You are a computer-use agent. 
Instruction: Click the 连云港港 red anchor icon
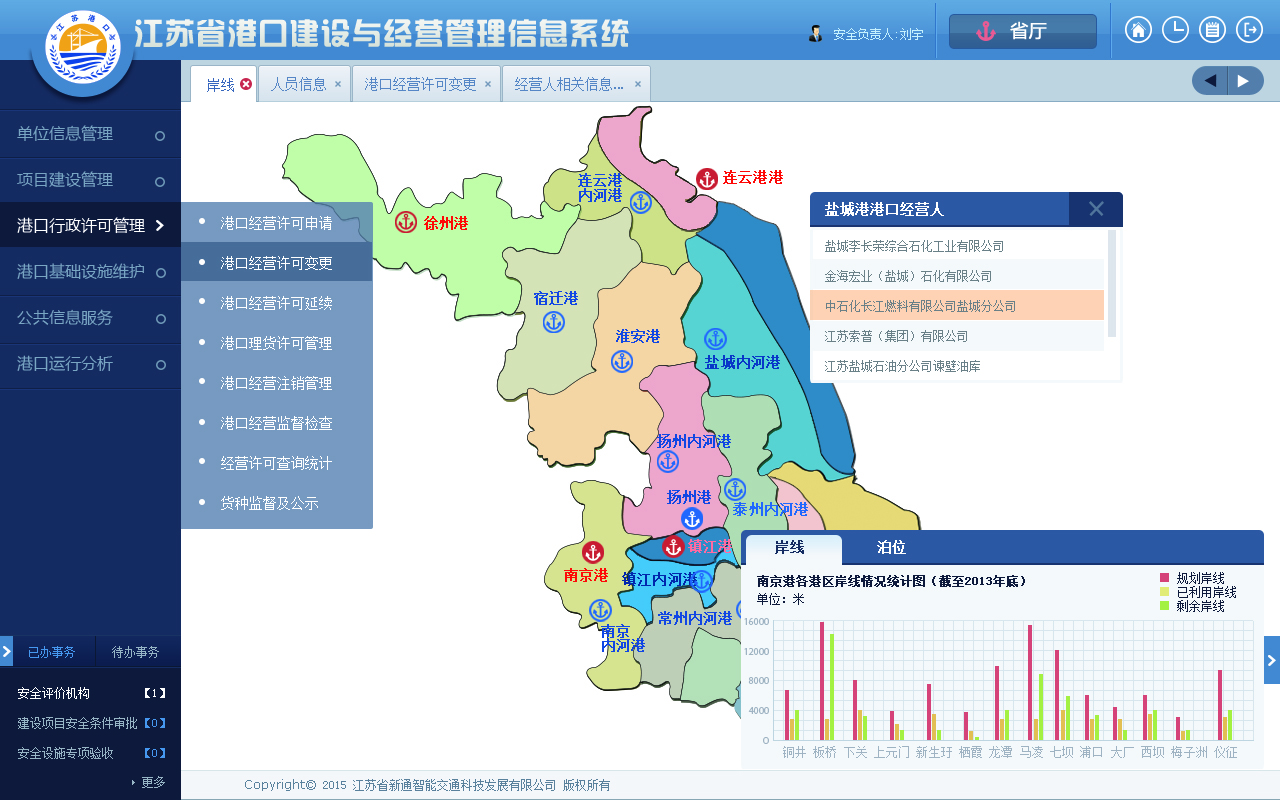(x=707, y=179)
